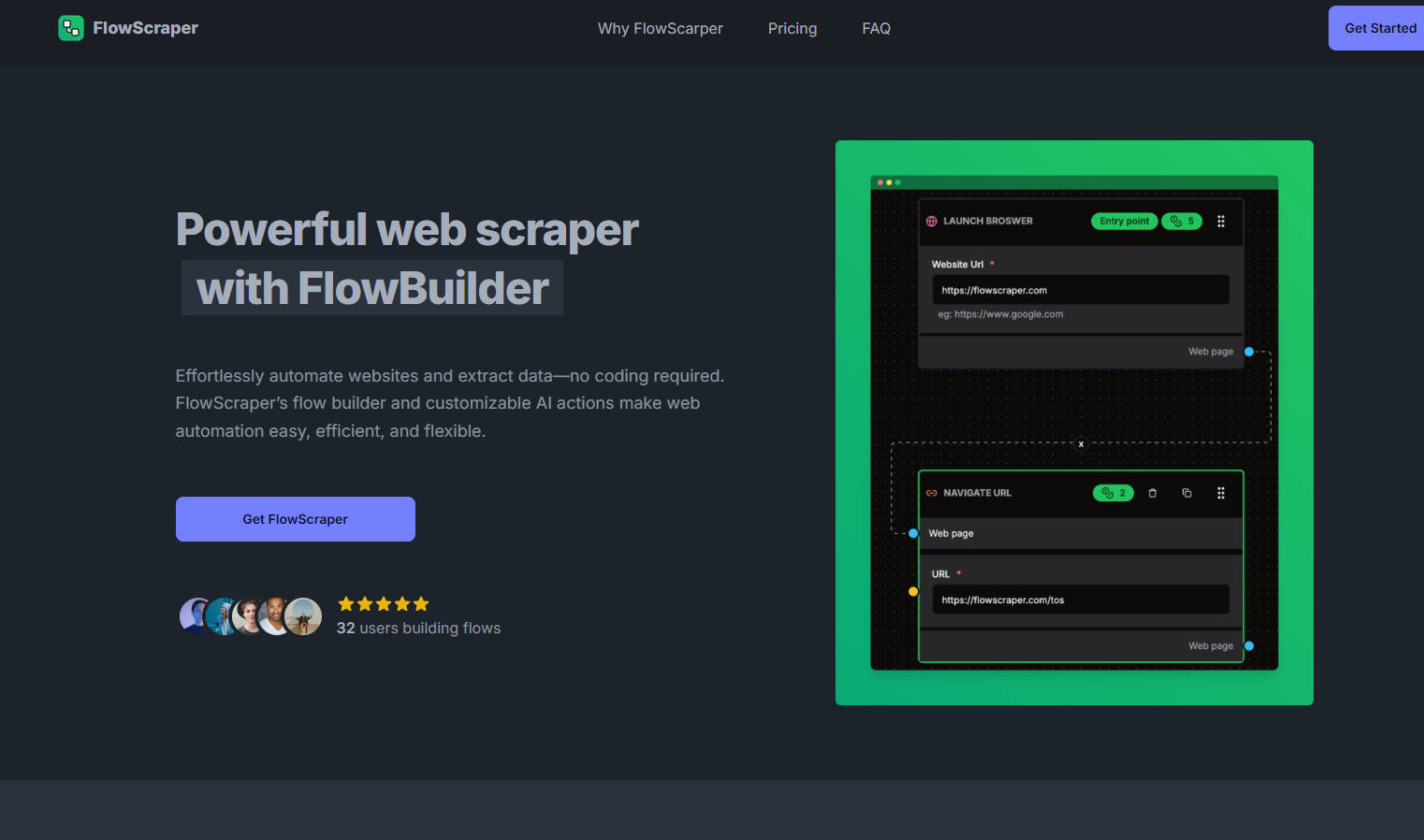Click the Website Url field showing flowscraper.com

(x=1081, y=289)
